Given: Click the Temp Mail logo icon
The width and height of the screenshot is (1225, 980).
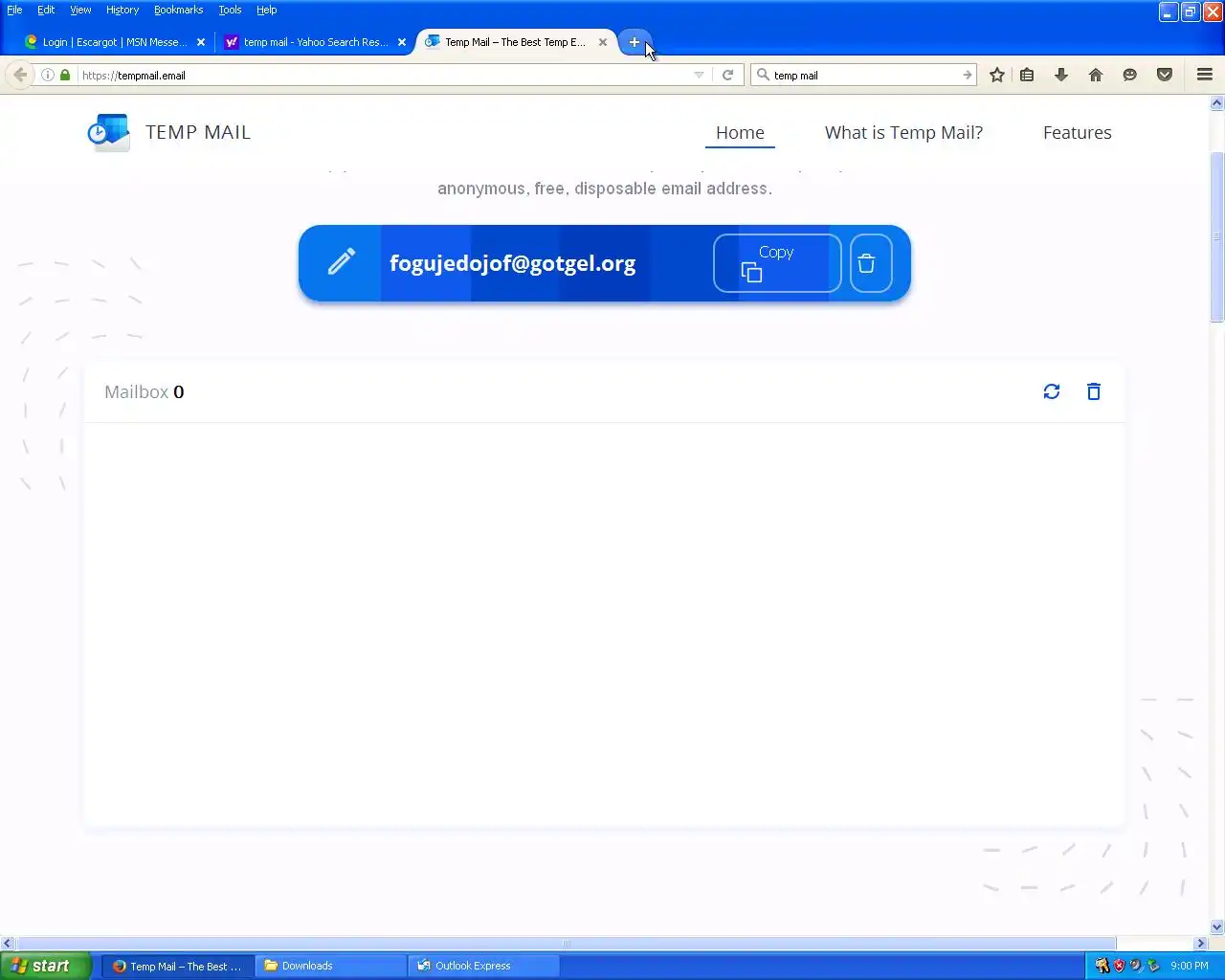Looking at the screenshot, I should click(x=108, y=132).
